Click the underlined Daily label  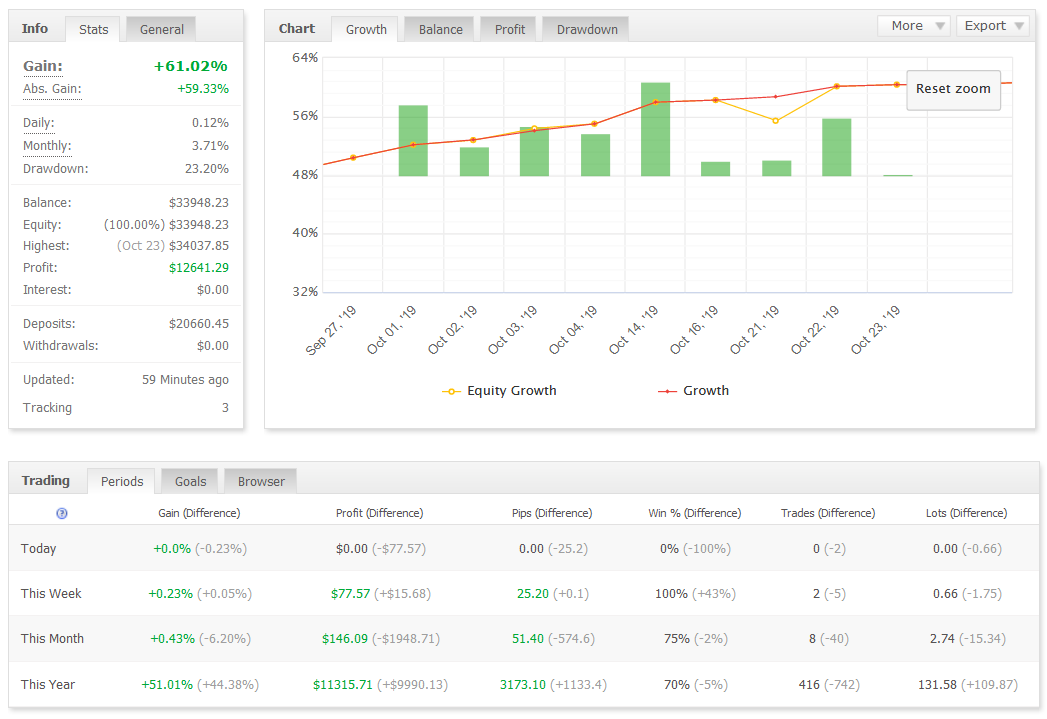click(x=39, y=123)
